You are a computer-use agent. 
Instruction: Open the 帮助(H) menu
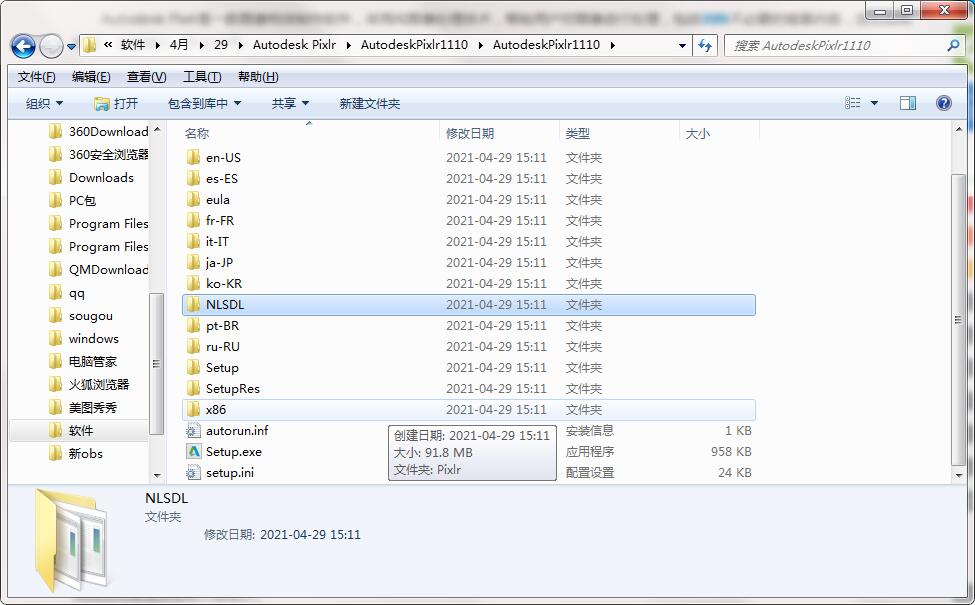point(258,76)
